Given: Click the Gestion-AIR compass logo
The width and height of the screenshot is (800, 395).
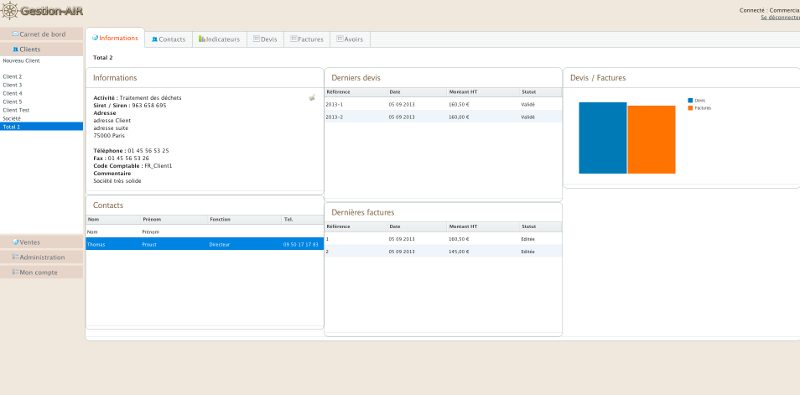Looking at the screenshot, I should click(10, 11).
